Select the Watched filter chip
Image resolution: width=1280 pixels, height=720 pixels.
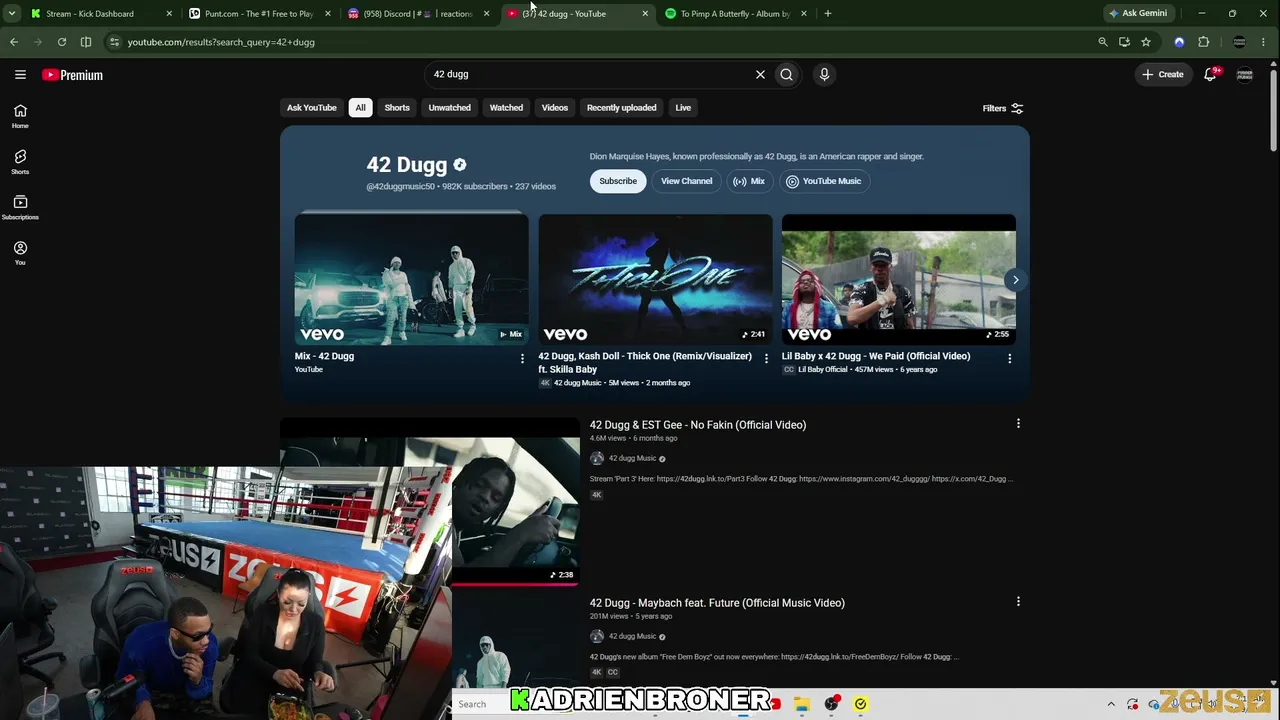pos(506,108)
